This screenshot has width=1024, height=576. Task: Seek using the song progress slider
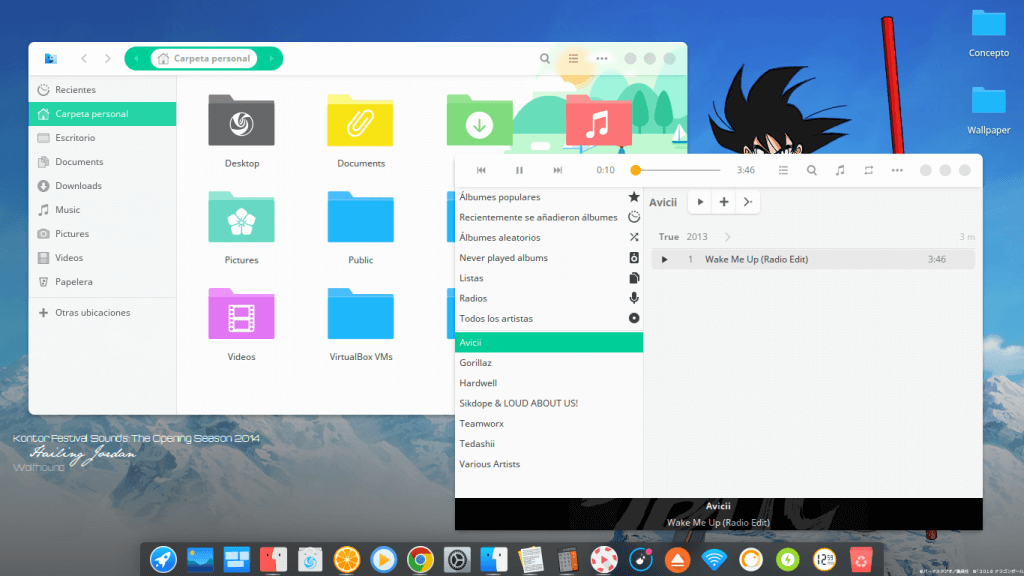[677, 170]
